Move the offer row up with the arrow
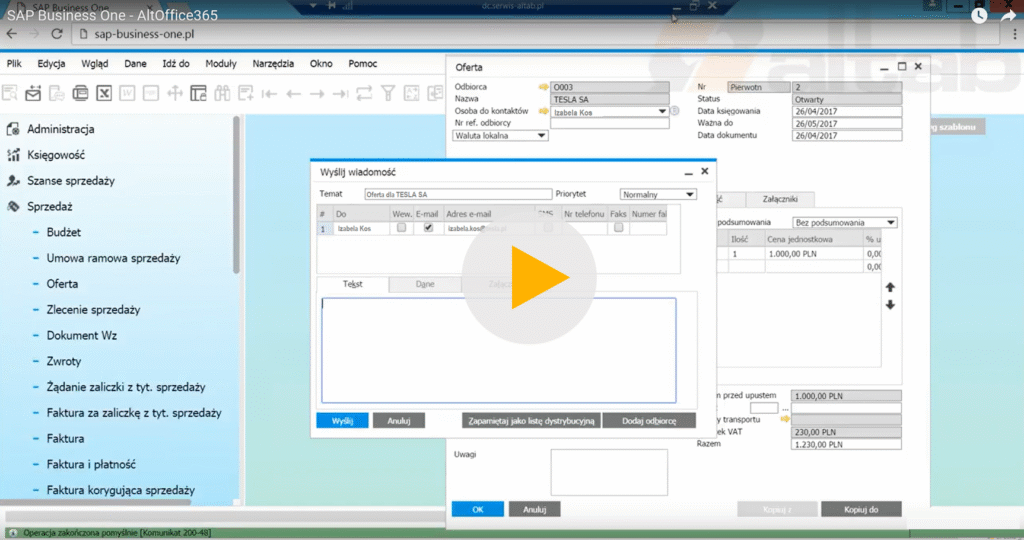 coord(890,287)
